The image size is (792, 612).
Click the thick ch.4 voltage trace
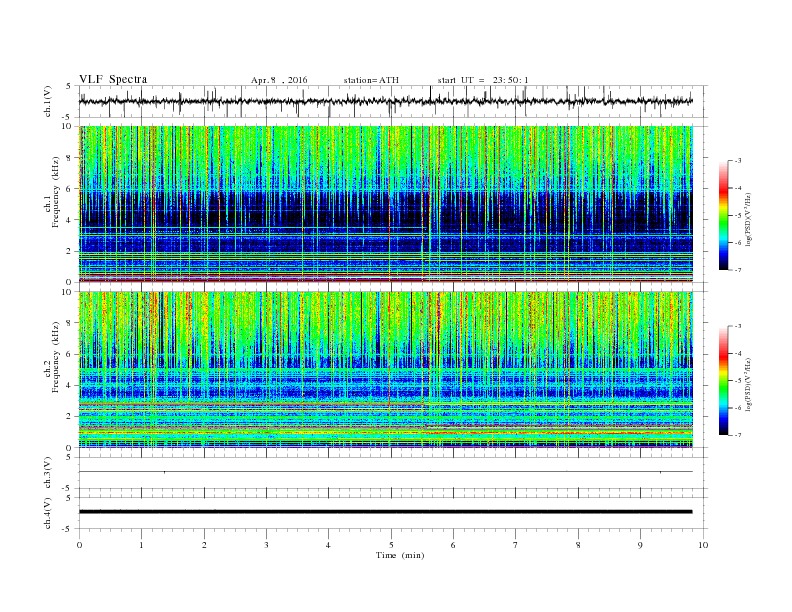[x=385, y=512]
